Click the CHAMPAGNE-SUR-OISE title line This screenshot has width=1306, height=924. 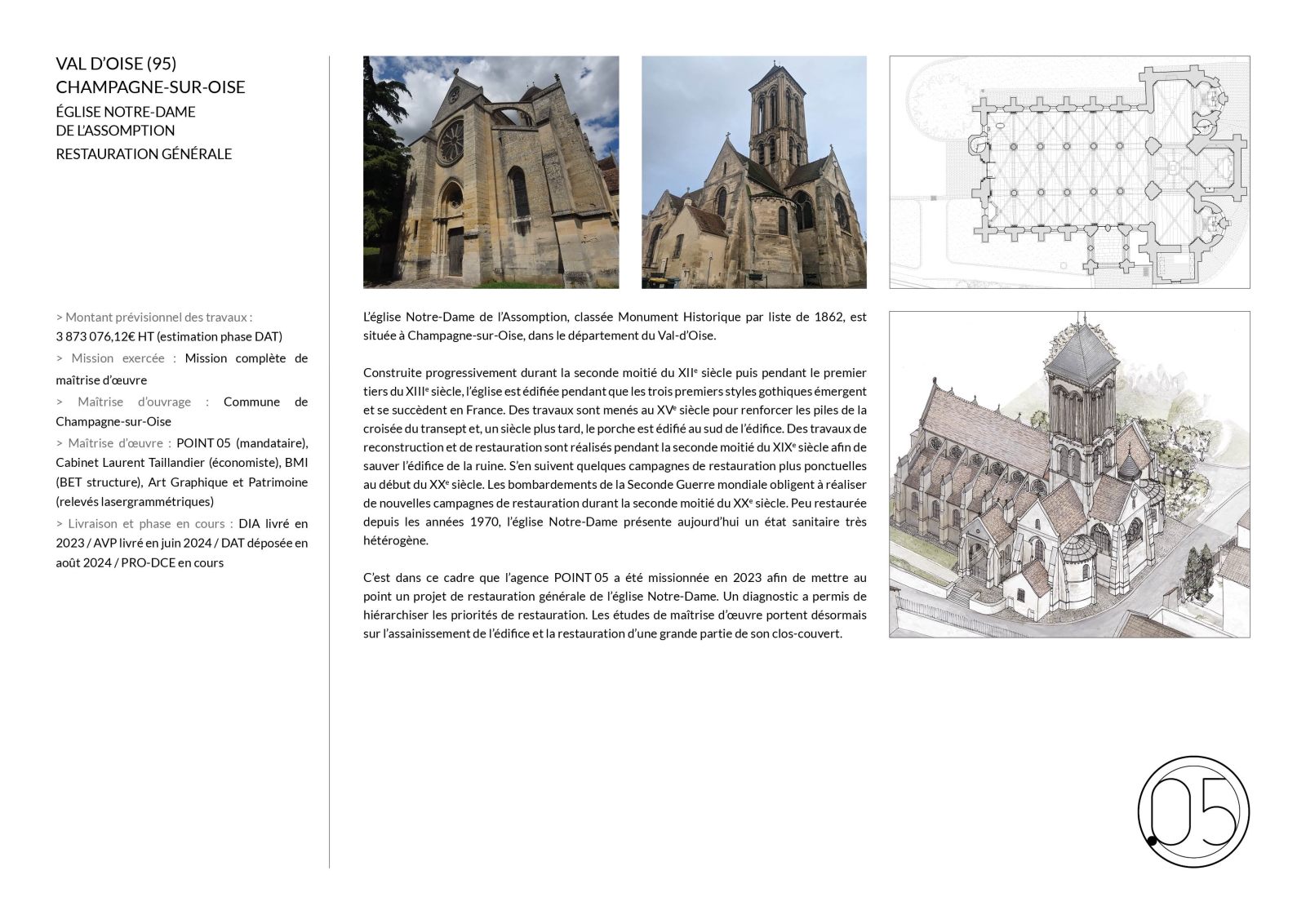click(150, 87)
